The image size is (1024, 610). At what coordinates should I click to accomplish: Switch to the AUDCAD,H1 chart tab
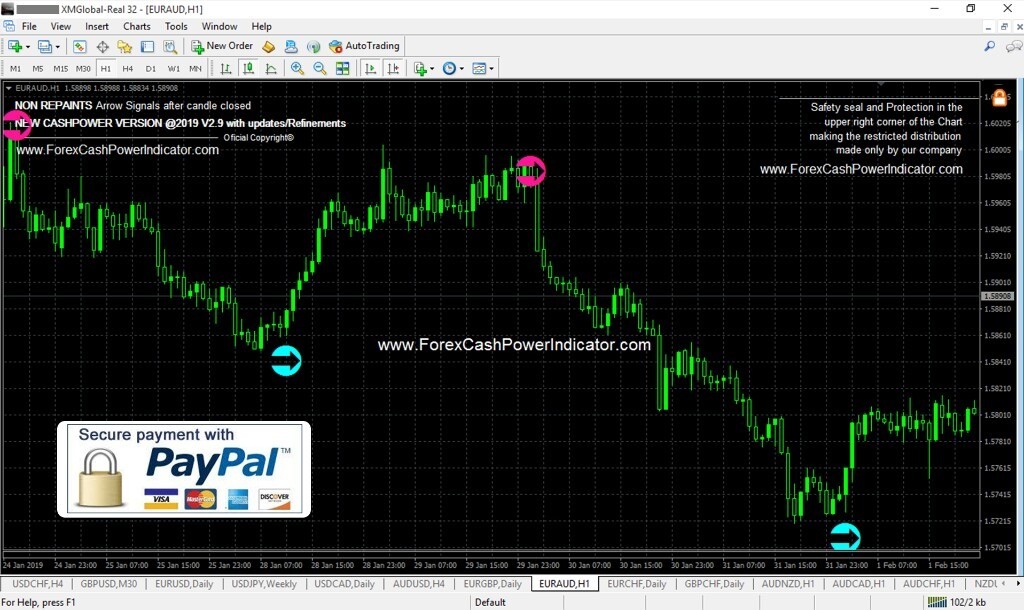coord(858,584)
